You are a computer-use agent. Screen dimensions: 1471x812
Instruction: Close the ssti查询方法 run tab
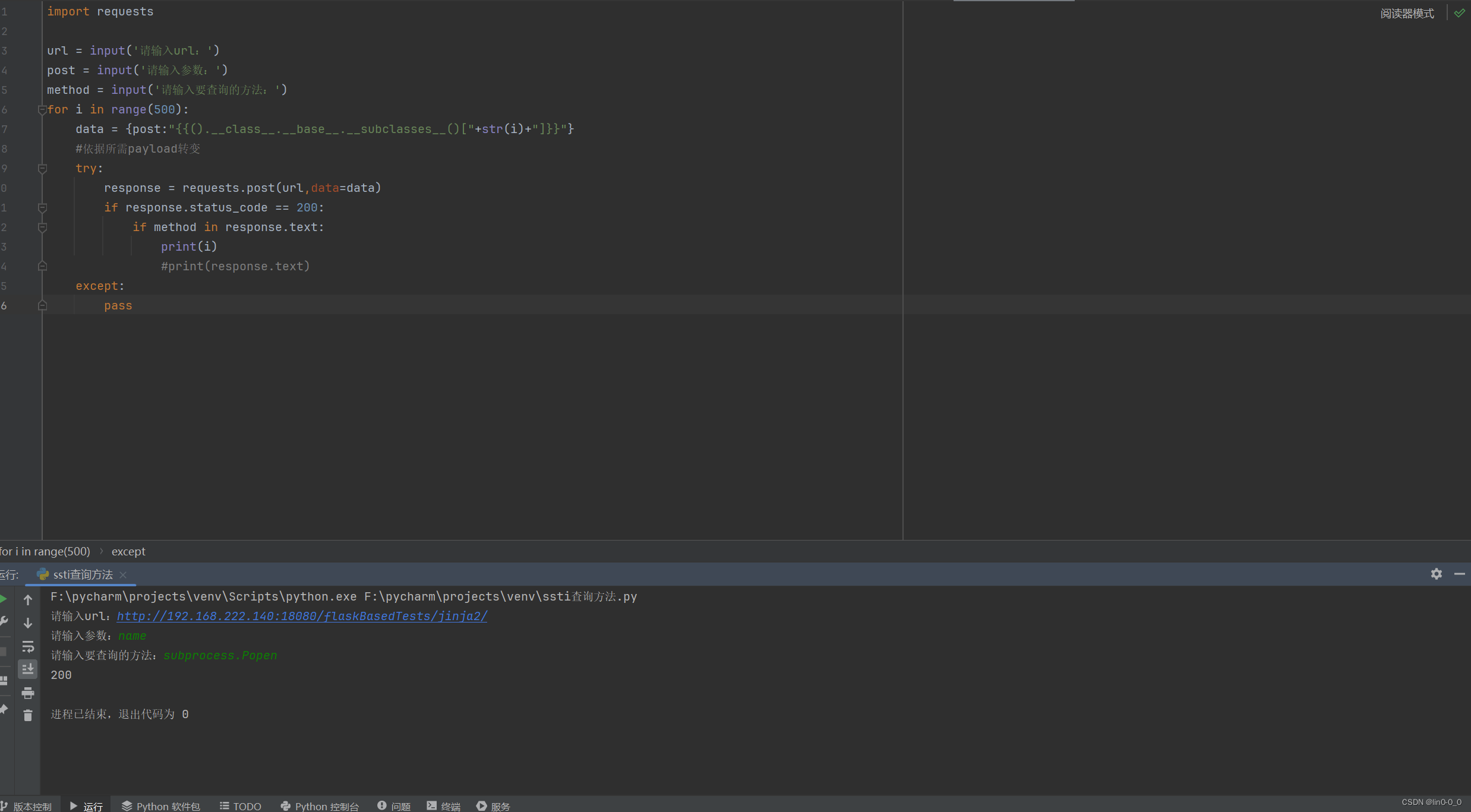pyautogui.click(x=123, y=574)
